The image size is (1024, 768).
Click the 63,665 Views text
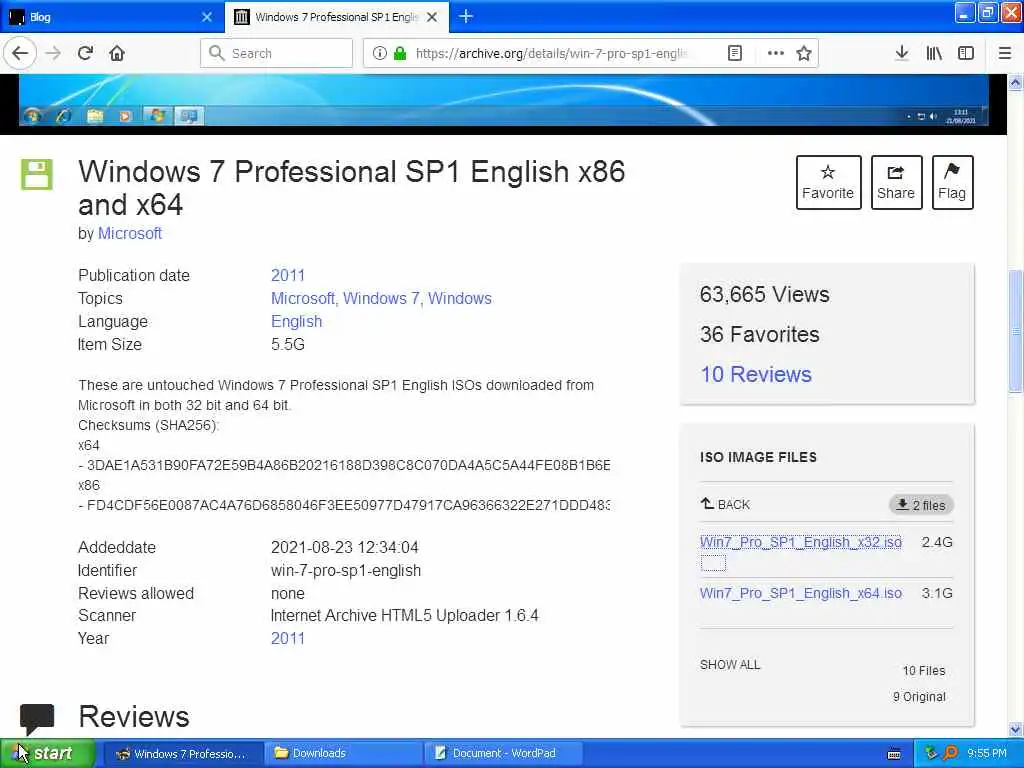point(765,295)
